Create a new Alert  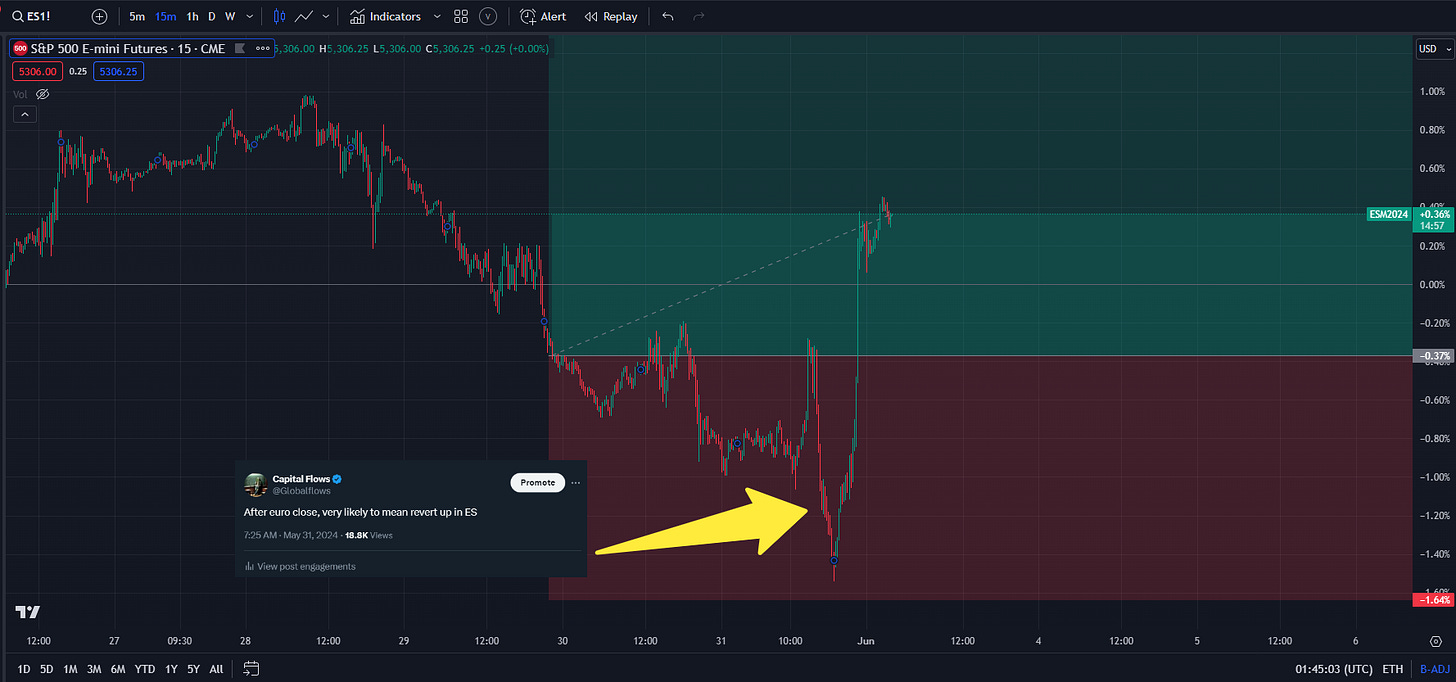(543, 16)
